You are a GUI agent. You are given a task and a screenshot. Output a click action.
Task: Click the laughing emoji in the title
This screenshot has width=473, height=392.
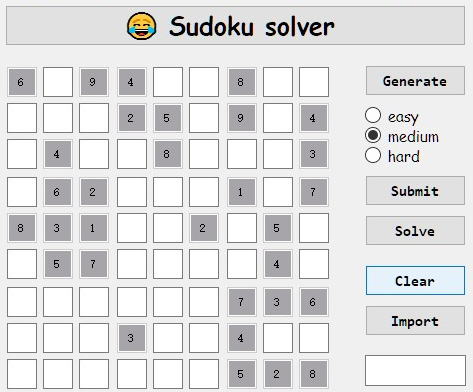pos(142,26)
